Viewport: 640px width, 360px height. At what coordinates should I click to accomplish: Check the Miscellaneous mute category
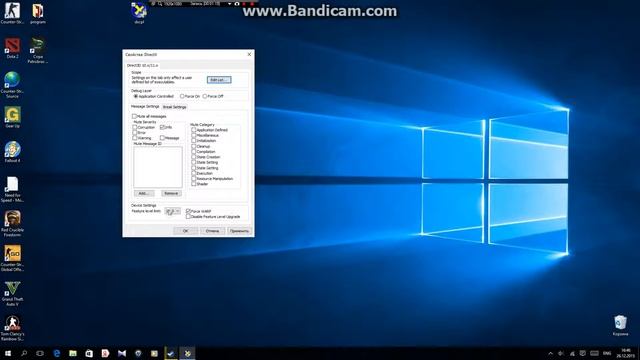(193, 135)
